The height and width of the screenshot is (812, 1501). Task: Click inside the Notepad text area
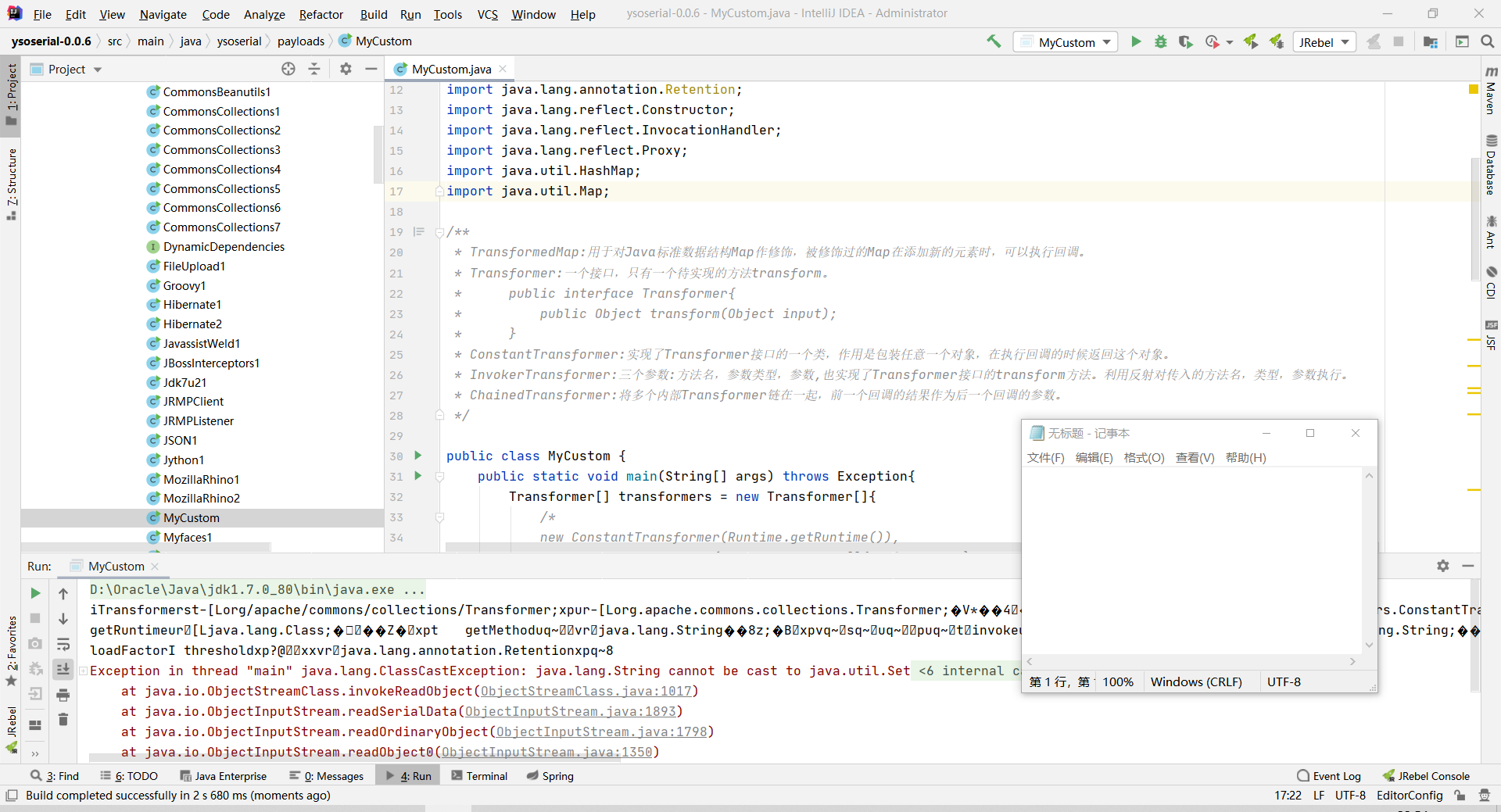[1192, 560]
